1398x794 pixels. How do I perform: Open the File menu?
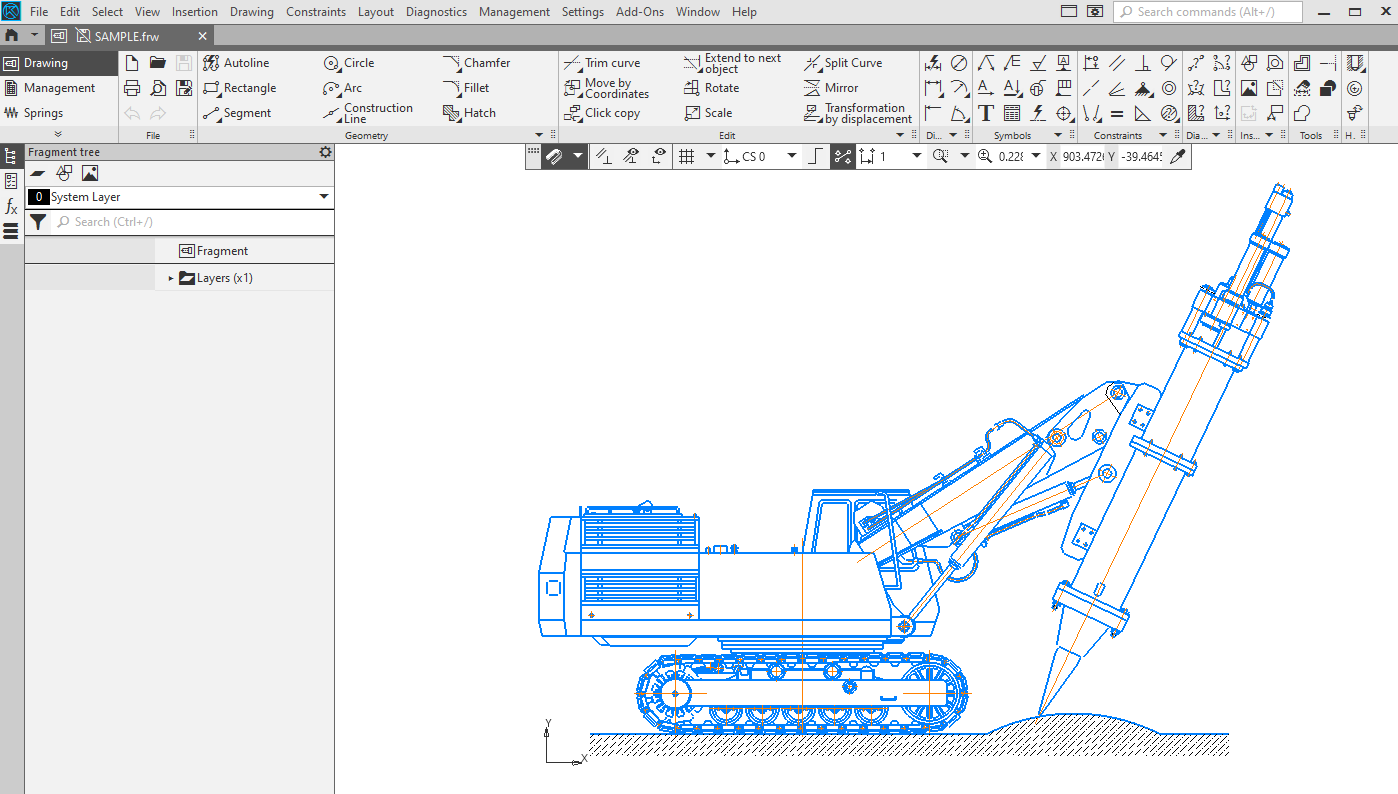(39, 12)
